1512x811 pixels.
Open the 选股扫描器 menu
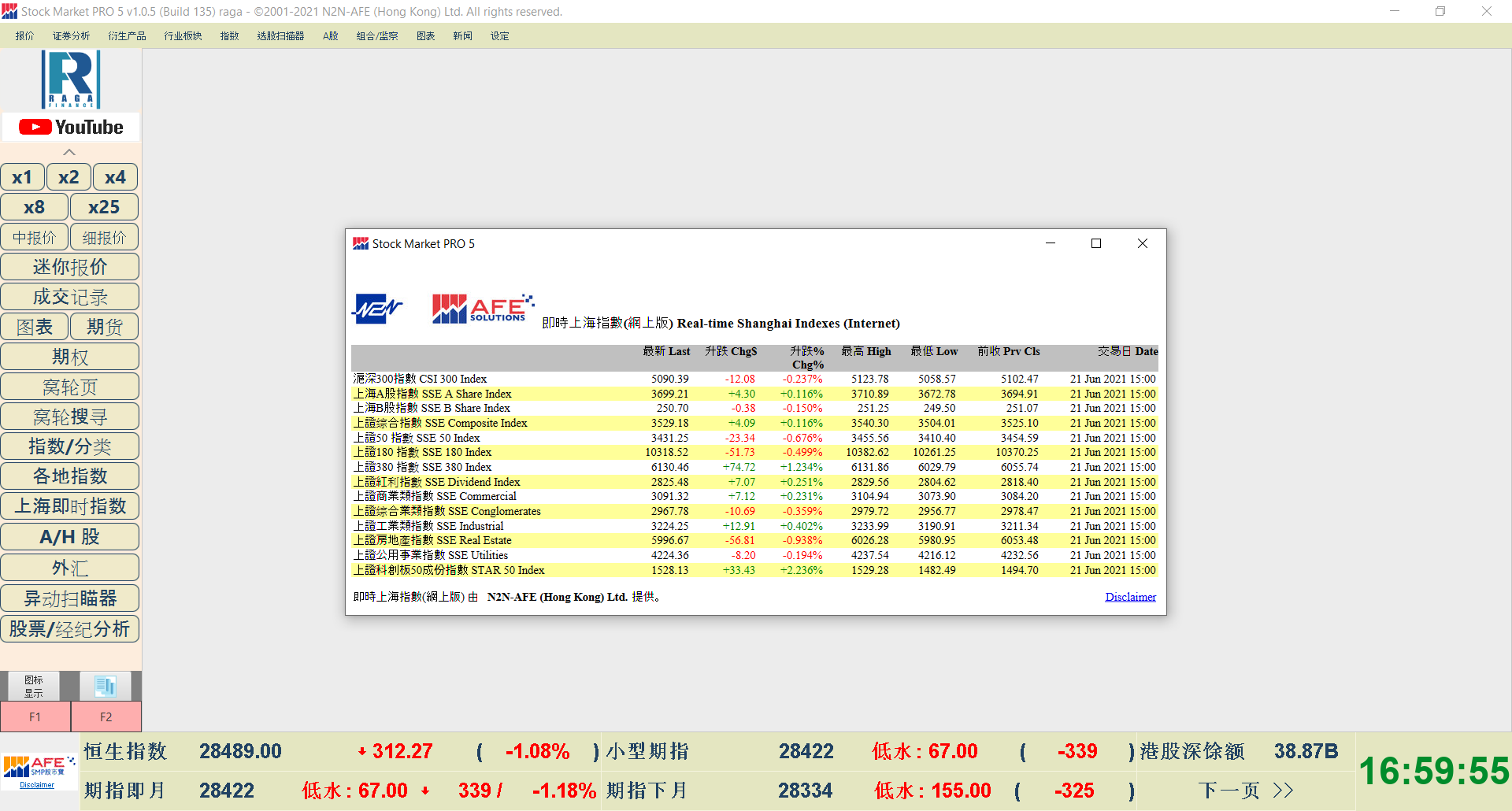pos(280,36)
